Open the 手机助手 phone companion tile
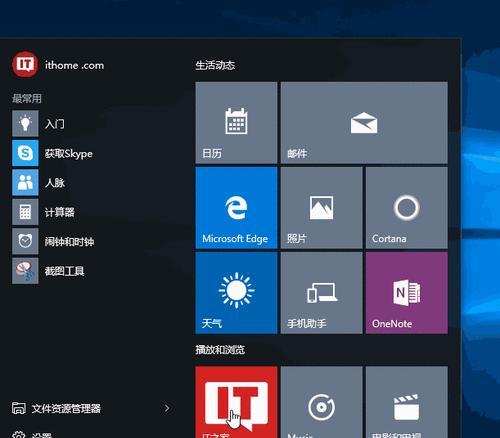This screenshot has height=438, width=500. [321, 293]
